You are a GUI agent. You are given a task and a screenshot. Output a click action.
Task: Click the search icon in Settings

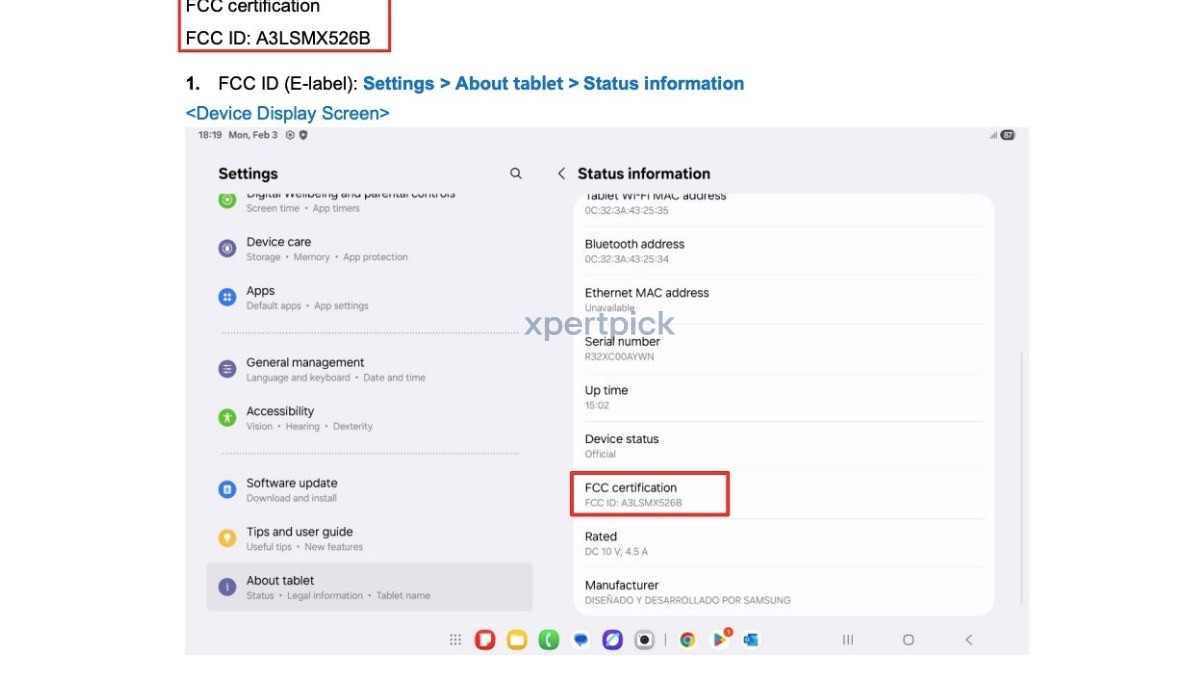(516, 174)
